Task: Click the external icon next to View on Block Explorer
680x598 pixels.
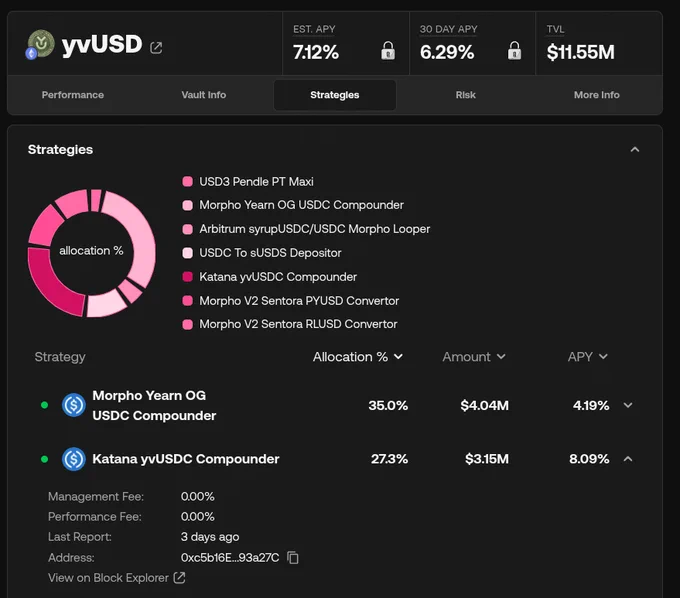Action: (180, 578)
